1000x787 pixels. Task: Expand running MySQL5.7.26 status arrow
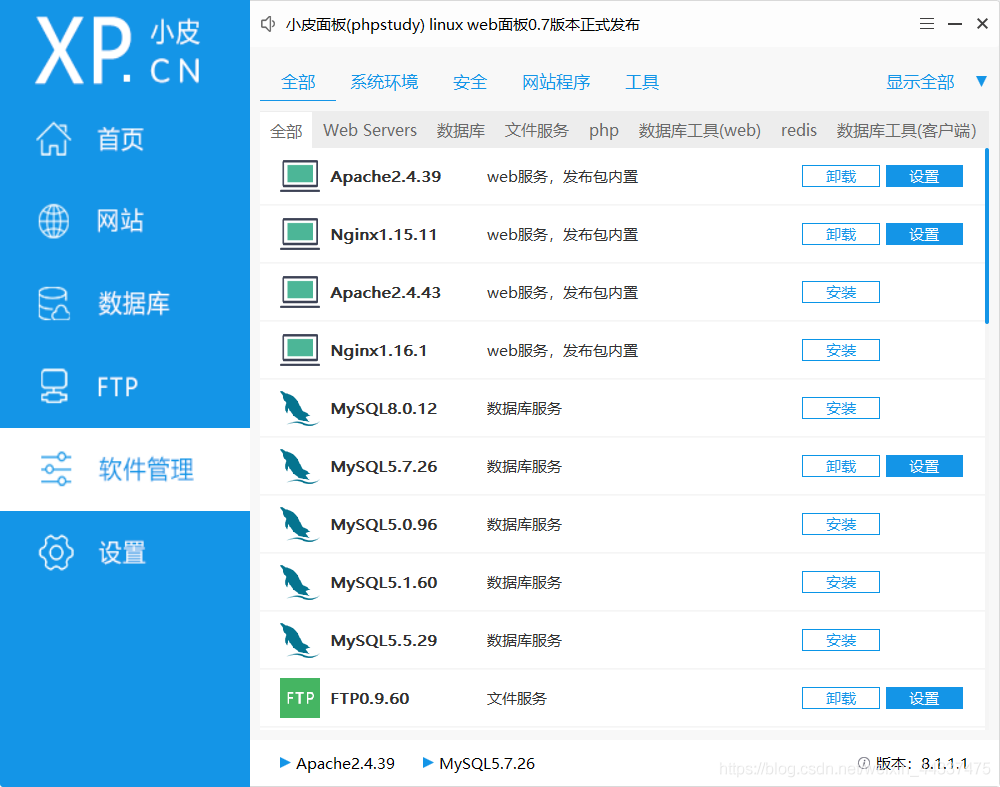pos(428,763)
